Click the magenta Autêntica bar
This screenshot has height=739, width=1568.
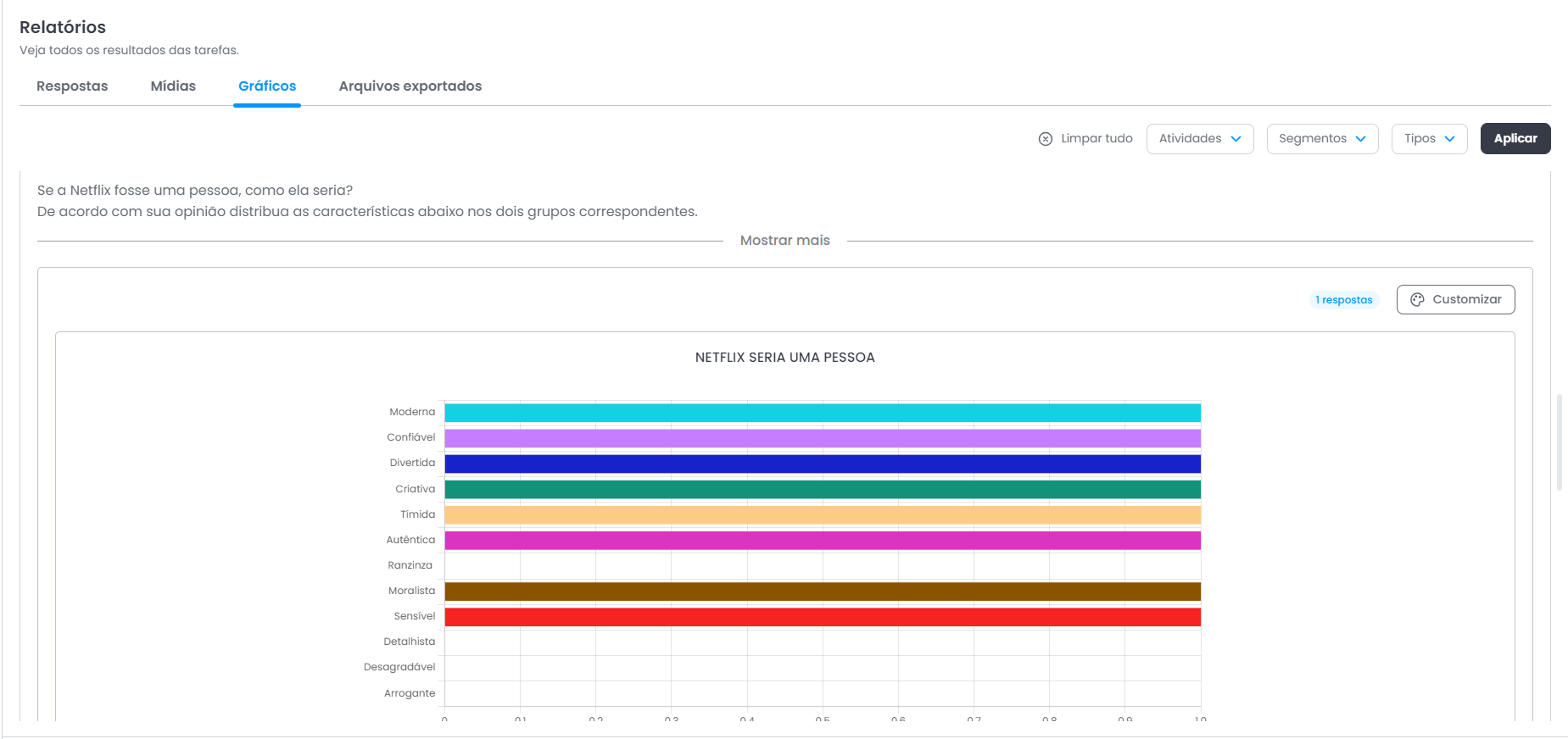coord(823,540)
